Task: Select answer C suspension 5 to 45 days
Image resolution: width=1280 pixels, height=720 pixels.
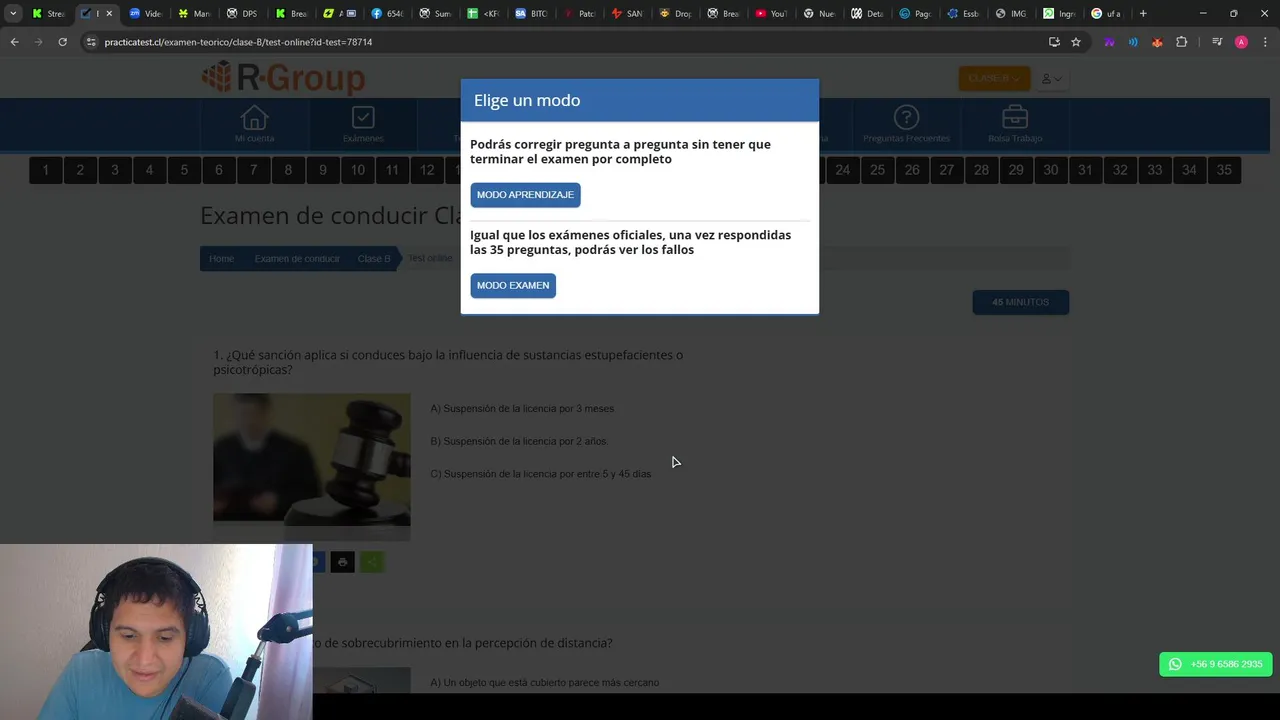Action: tap(540, 474)
